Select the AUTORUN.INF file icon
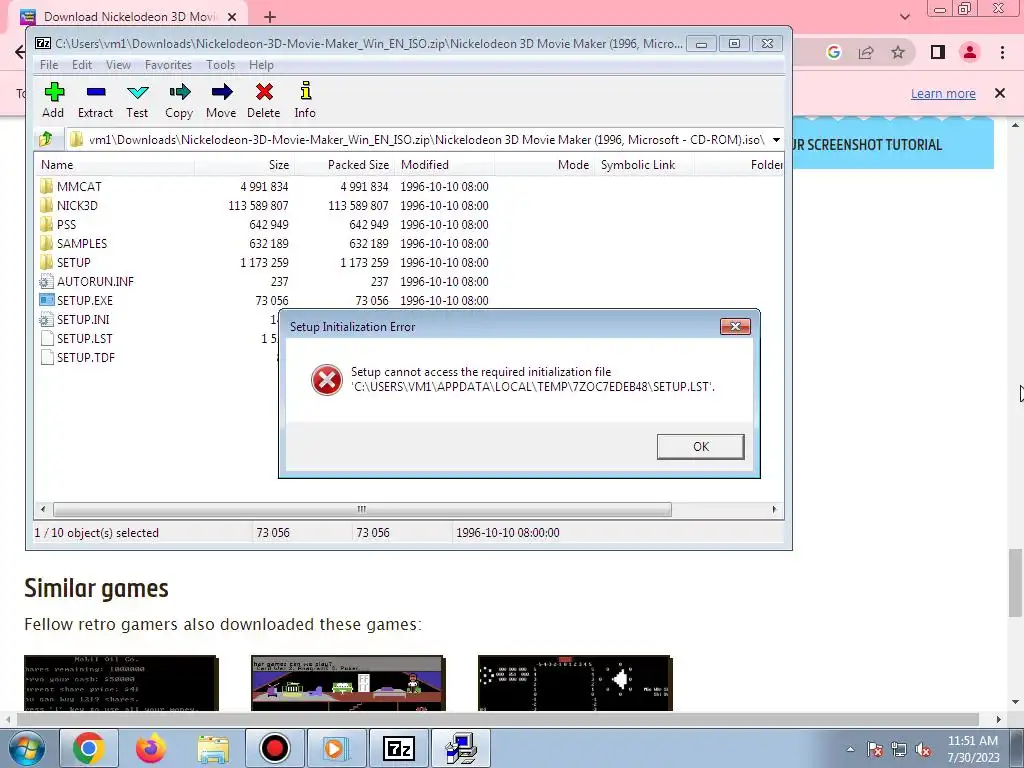 click(x=46, y=281)
